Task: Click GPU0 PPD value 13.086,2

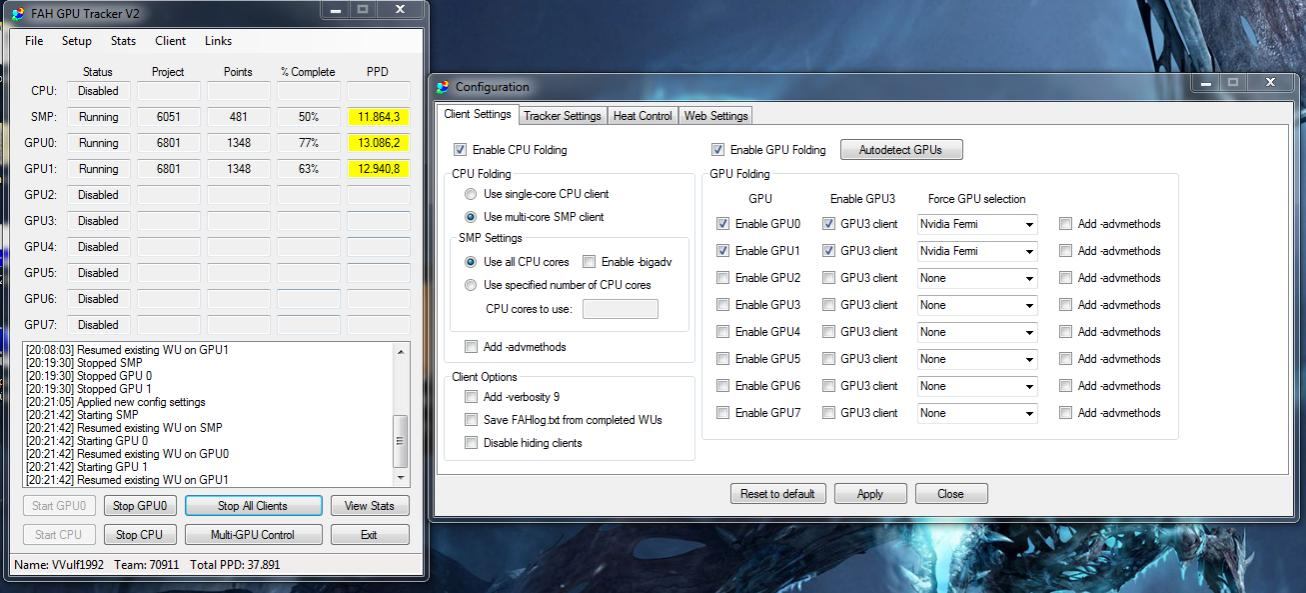Action: click(x=378, y=143)
